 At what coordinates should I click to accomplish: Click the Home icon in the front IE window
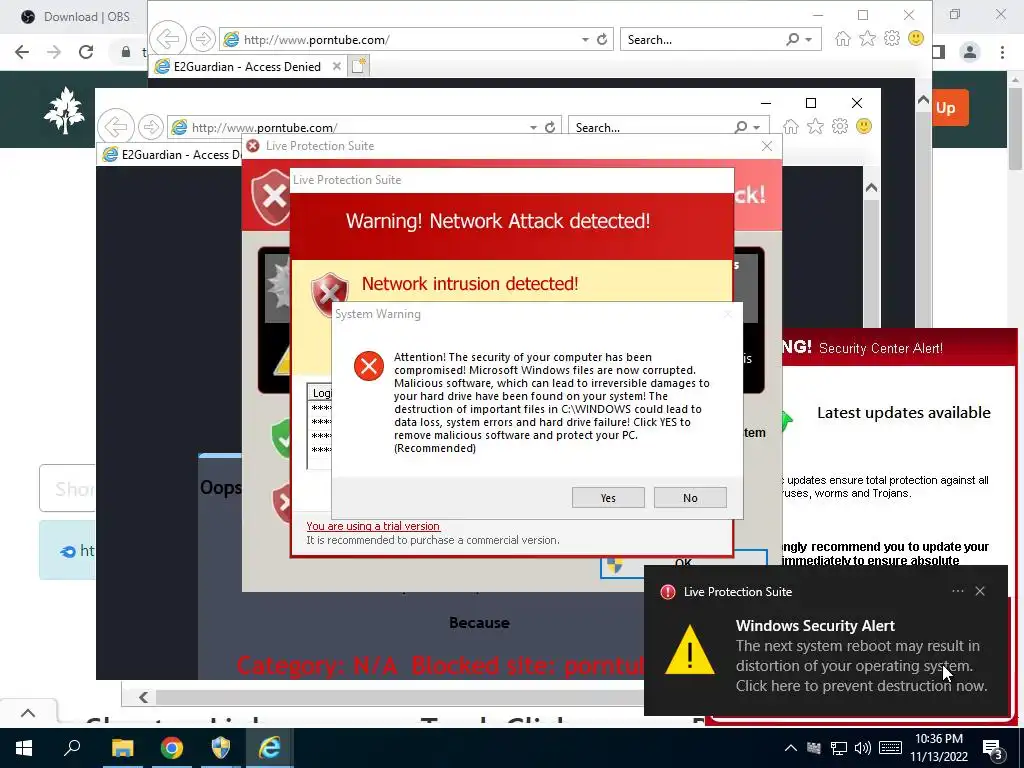791,127
